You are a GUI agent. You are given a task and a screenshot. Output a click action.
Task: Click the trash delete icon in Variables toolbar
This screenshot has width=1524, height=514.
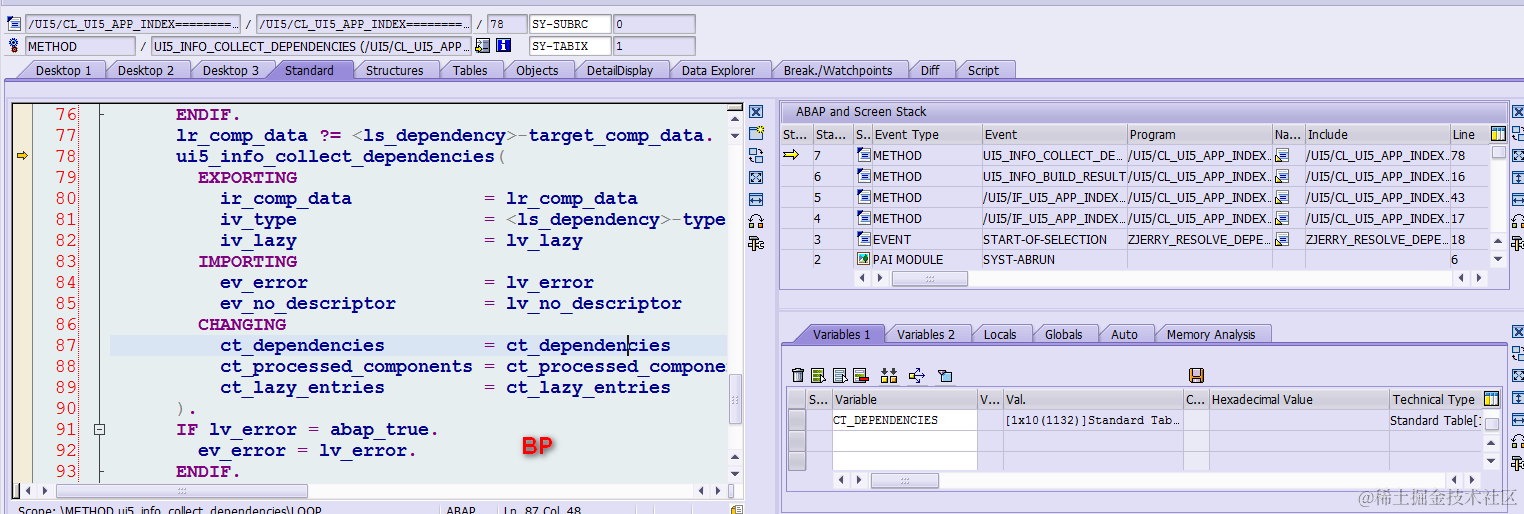[x=798, y=376]
